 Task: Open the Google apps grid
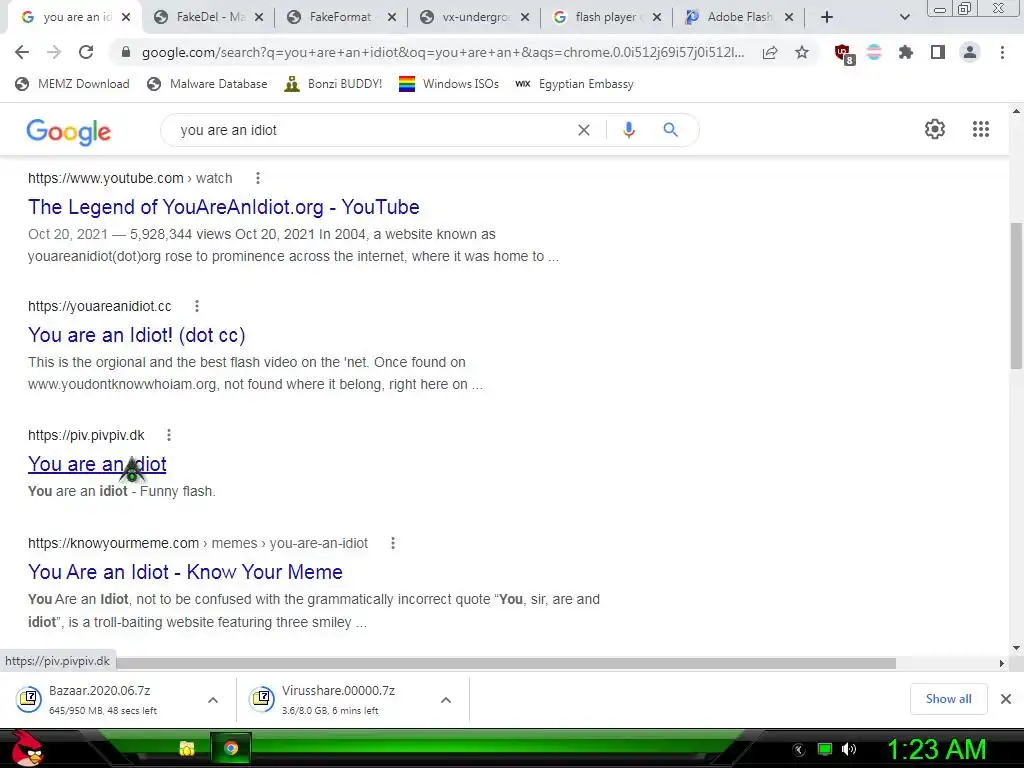[981, 129]
